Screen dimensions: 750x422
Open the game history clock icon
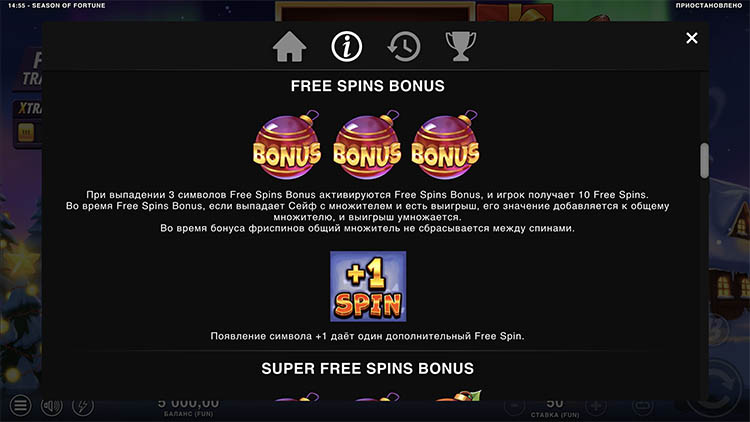404,46
